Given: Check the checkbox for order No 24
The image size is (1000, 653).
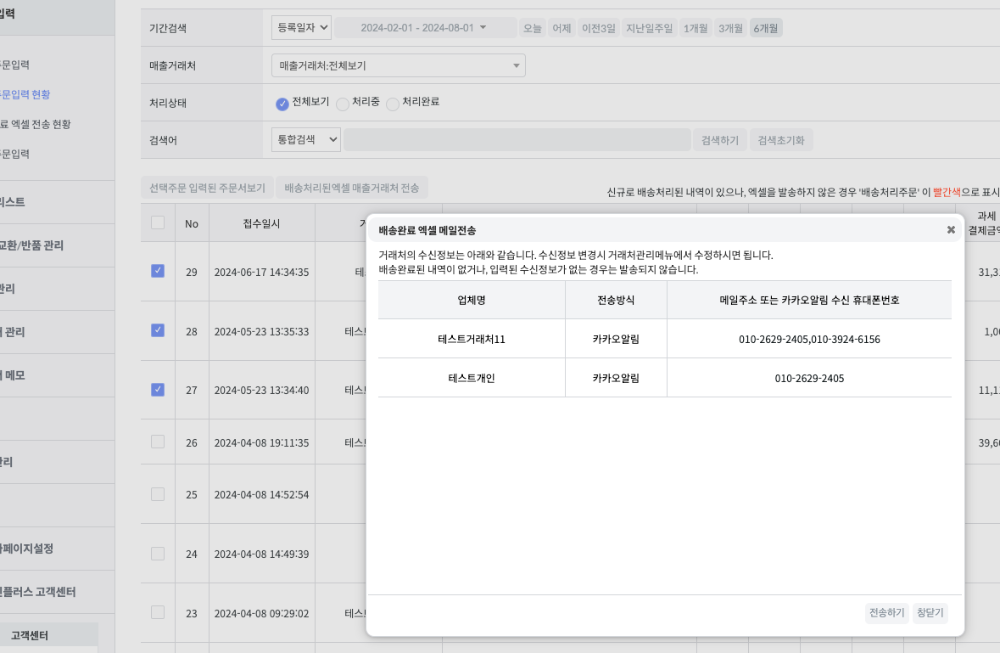Looking at the screenshot, I should pyautogui.click(x=158, y=553).
